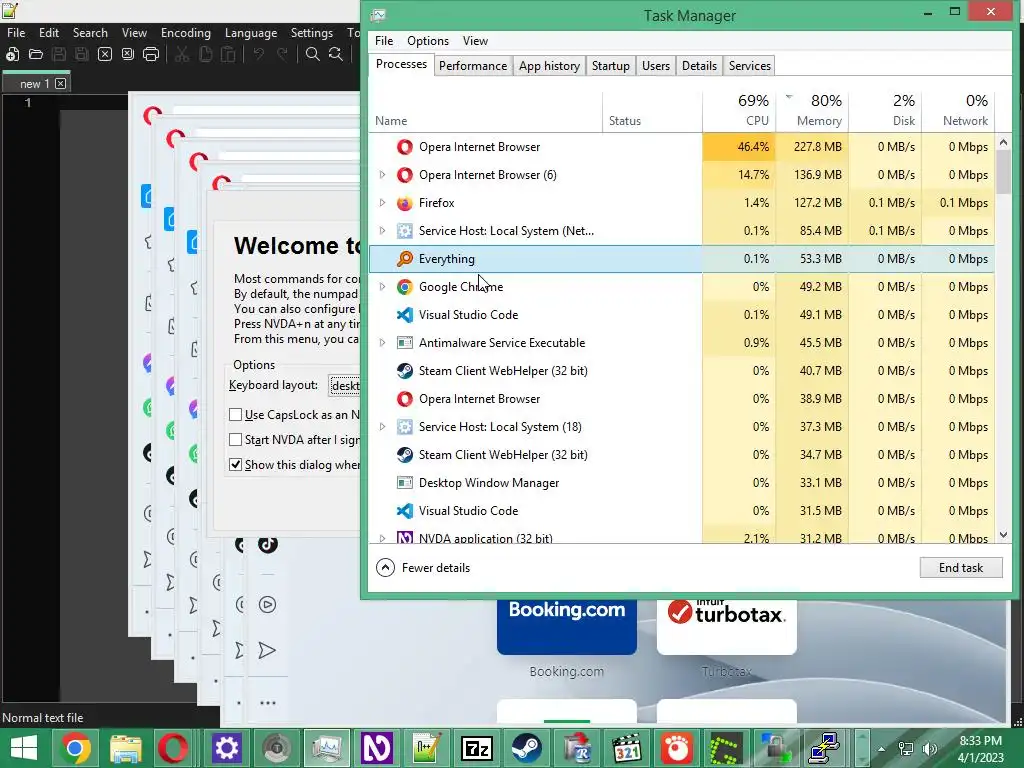Open File Explorer from the taskbar
Viewport: 1024px width, 768px height.
[x=125, y=748]
